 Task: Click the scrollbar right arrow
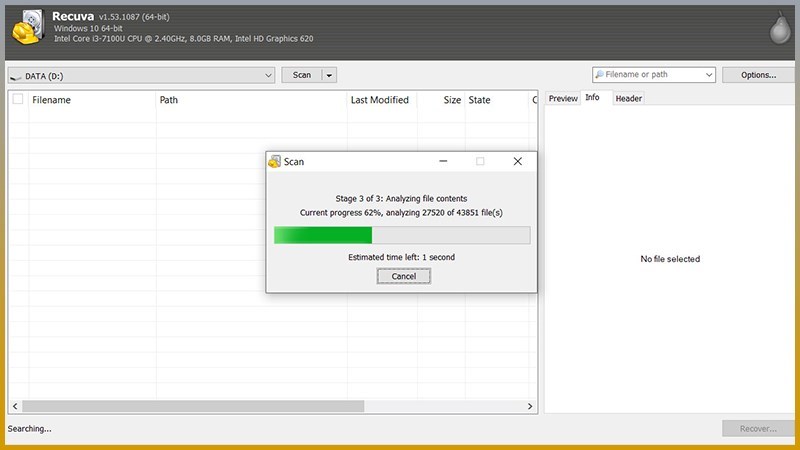530,406
